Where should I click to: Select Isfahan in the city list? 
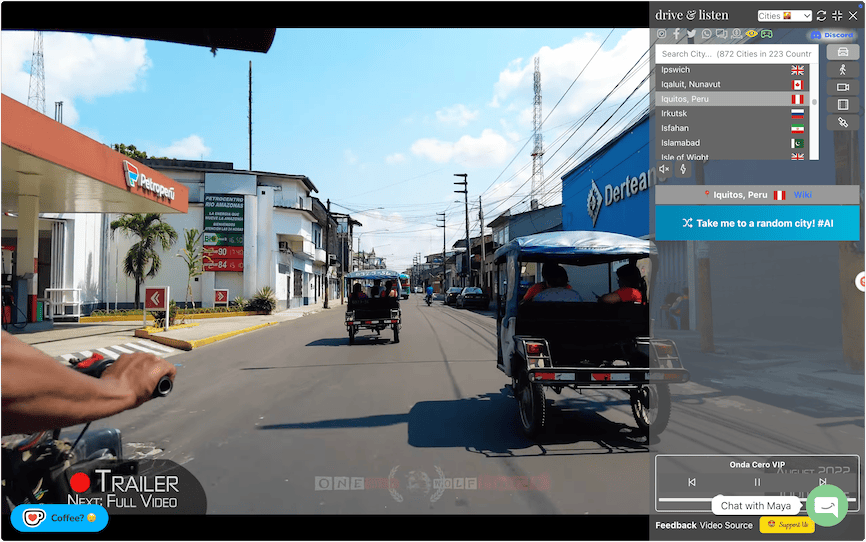pyautogui.click(x=732, y=128)
